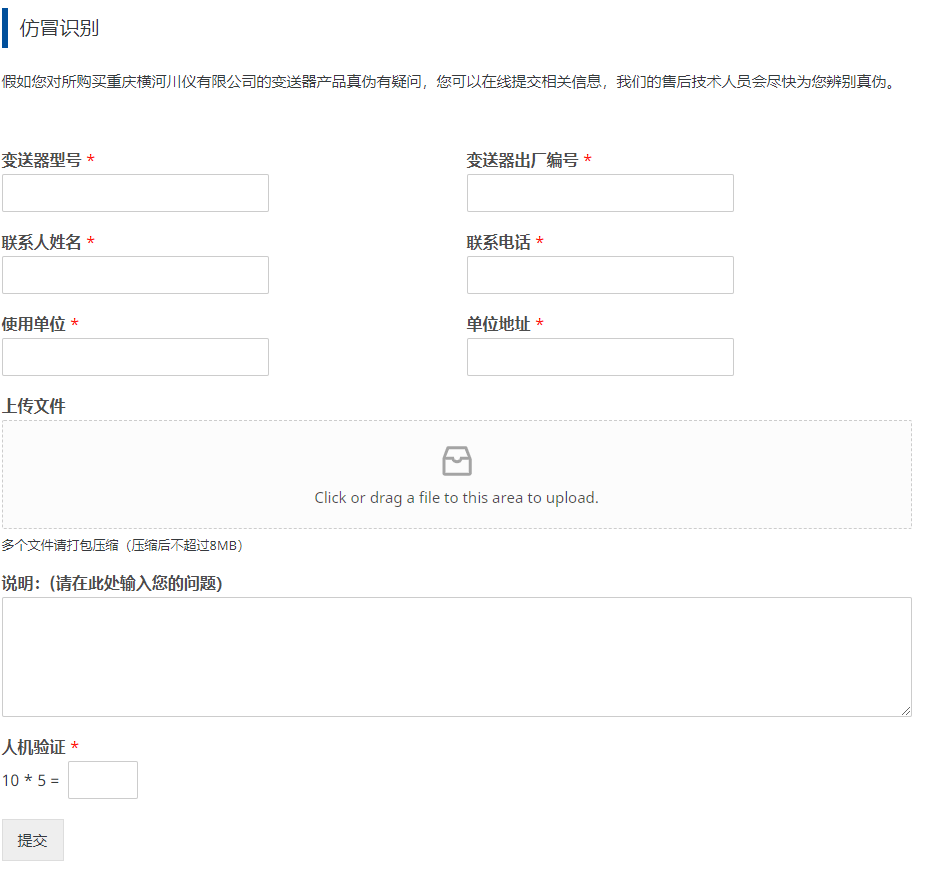Click the 单位地址 input field

(x=600, y=357)
